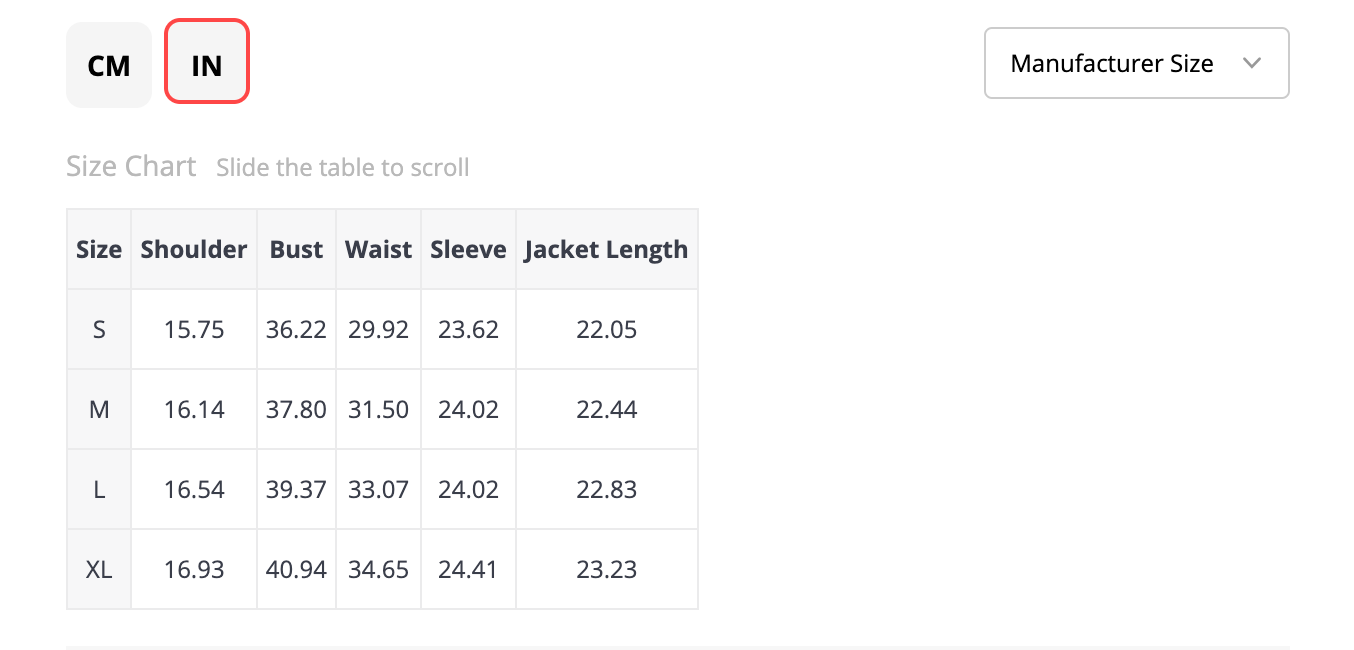
Task: Click the XL jacket length value 23.23
Action: click(607, 569)
